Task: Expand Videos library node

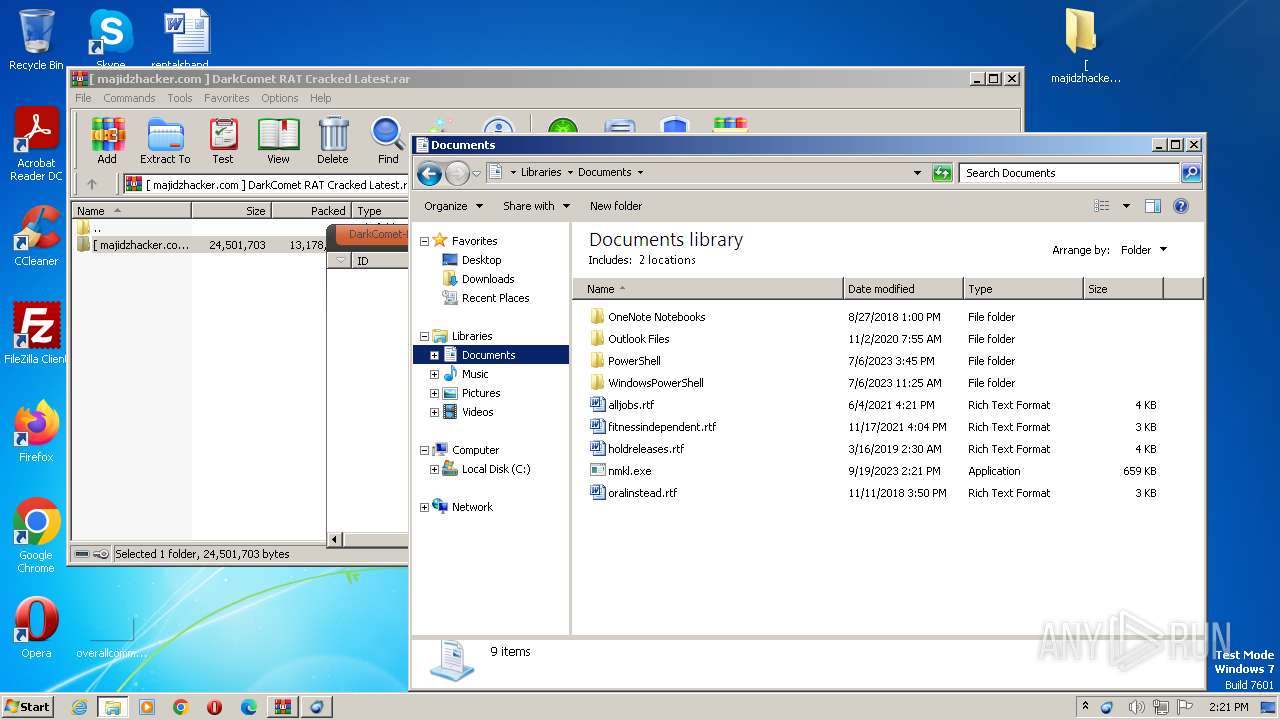Action: [434, 412]
